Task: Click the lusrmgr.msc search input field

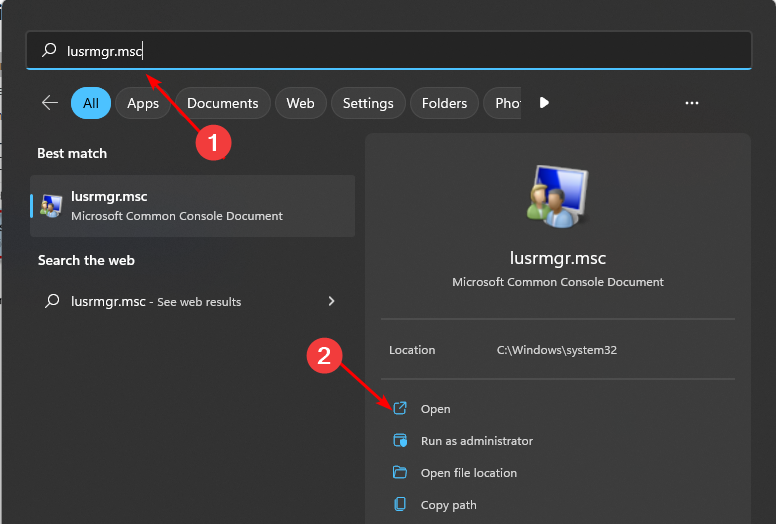Action: click(x=388, y=50)
